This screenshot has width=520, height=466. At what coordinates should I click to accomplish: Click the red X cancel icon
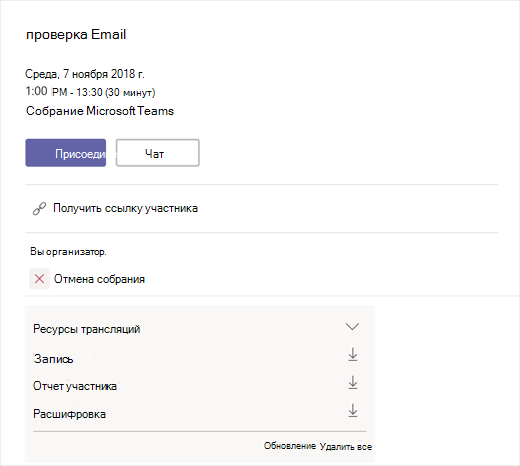[x=39, y=279]
